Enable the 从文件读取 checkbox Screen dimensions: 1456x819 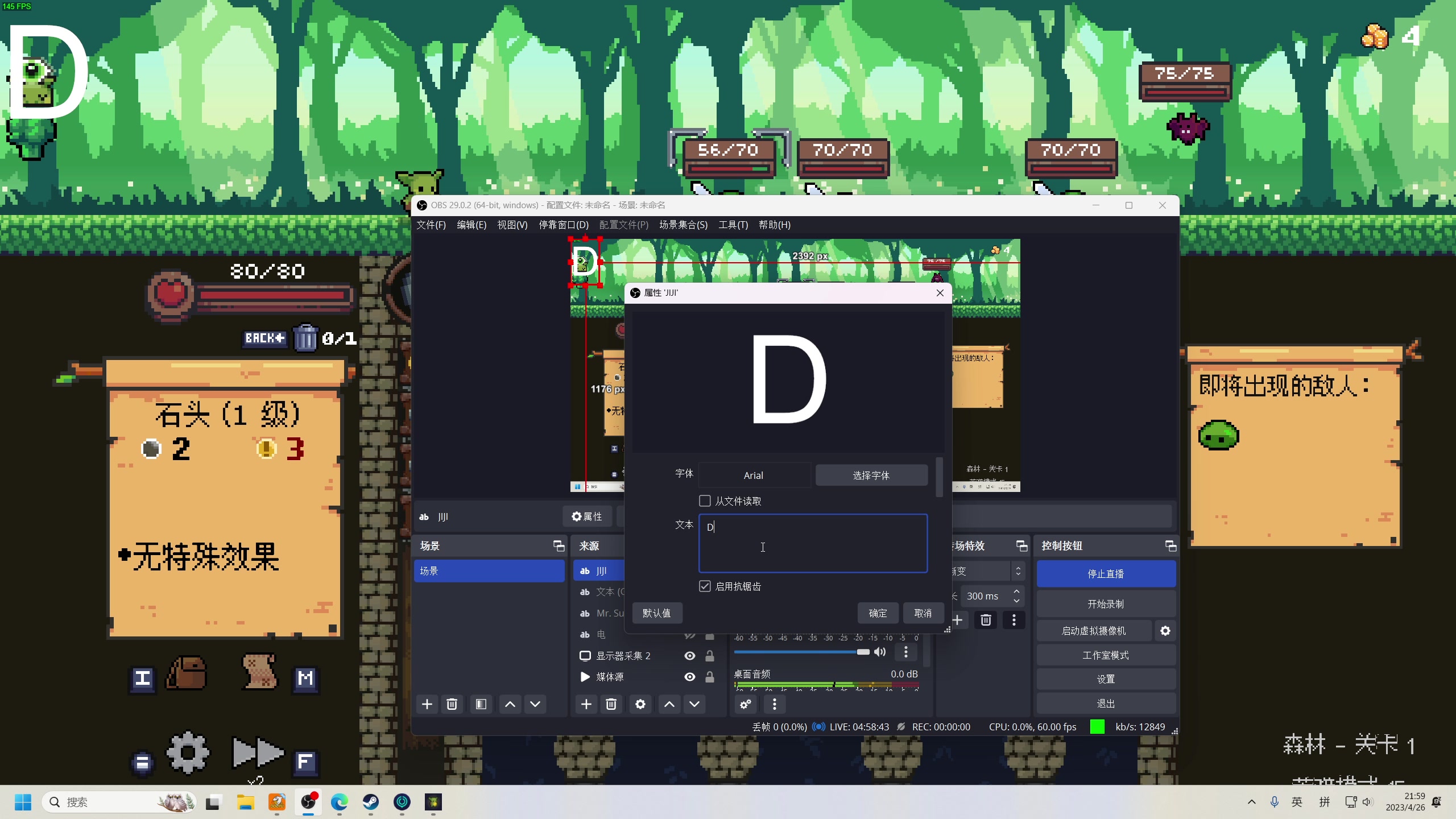click(x=705, y=500)
